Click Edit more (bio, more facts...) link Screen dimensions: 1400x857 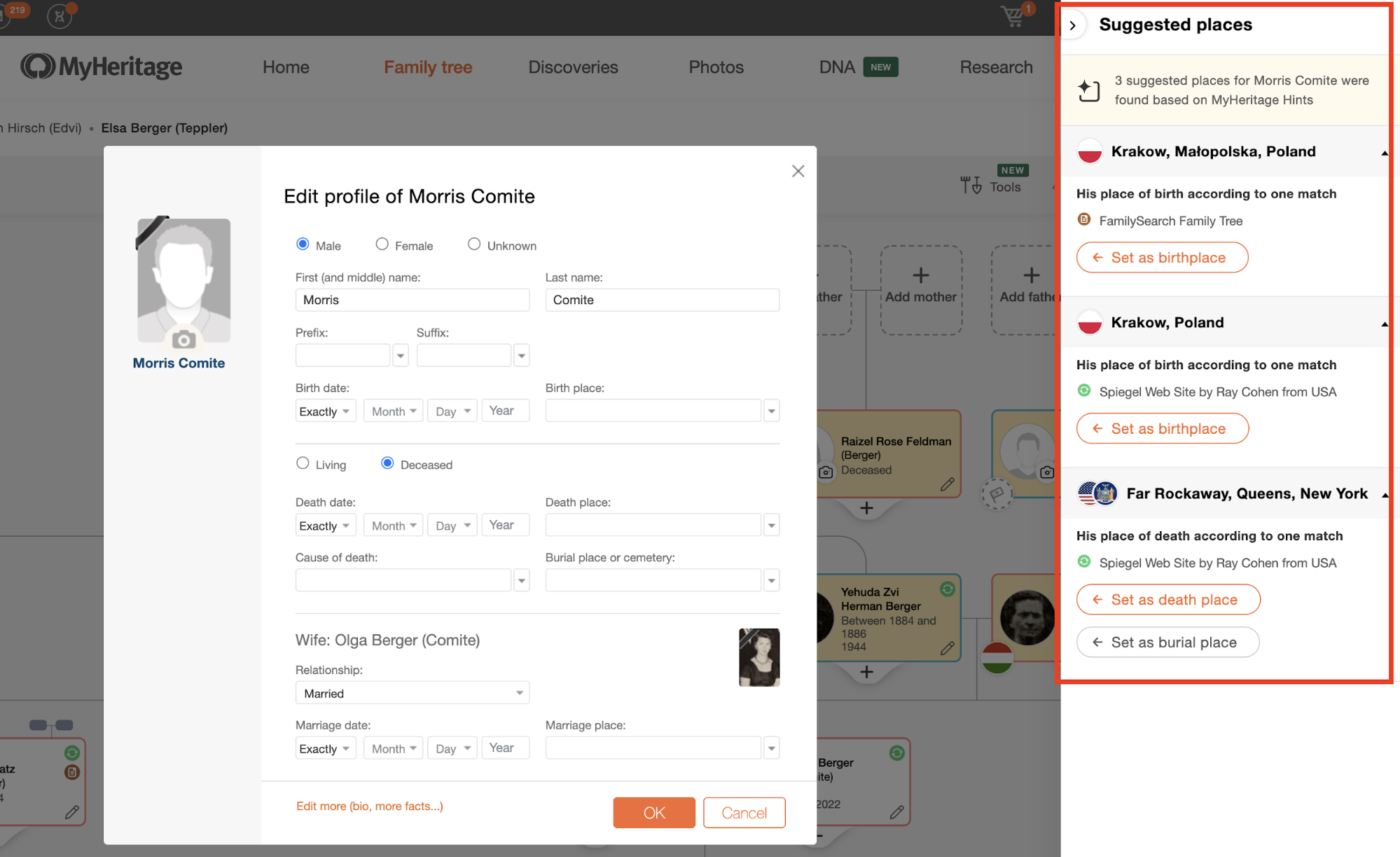(369, 806)
